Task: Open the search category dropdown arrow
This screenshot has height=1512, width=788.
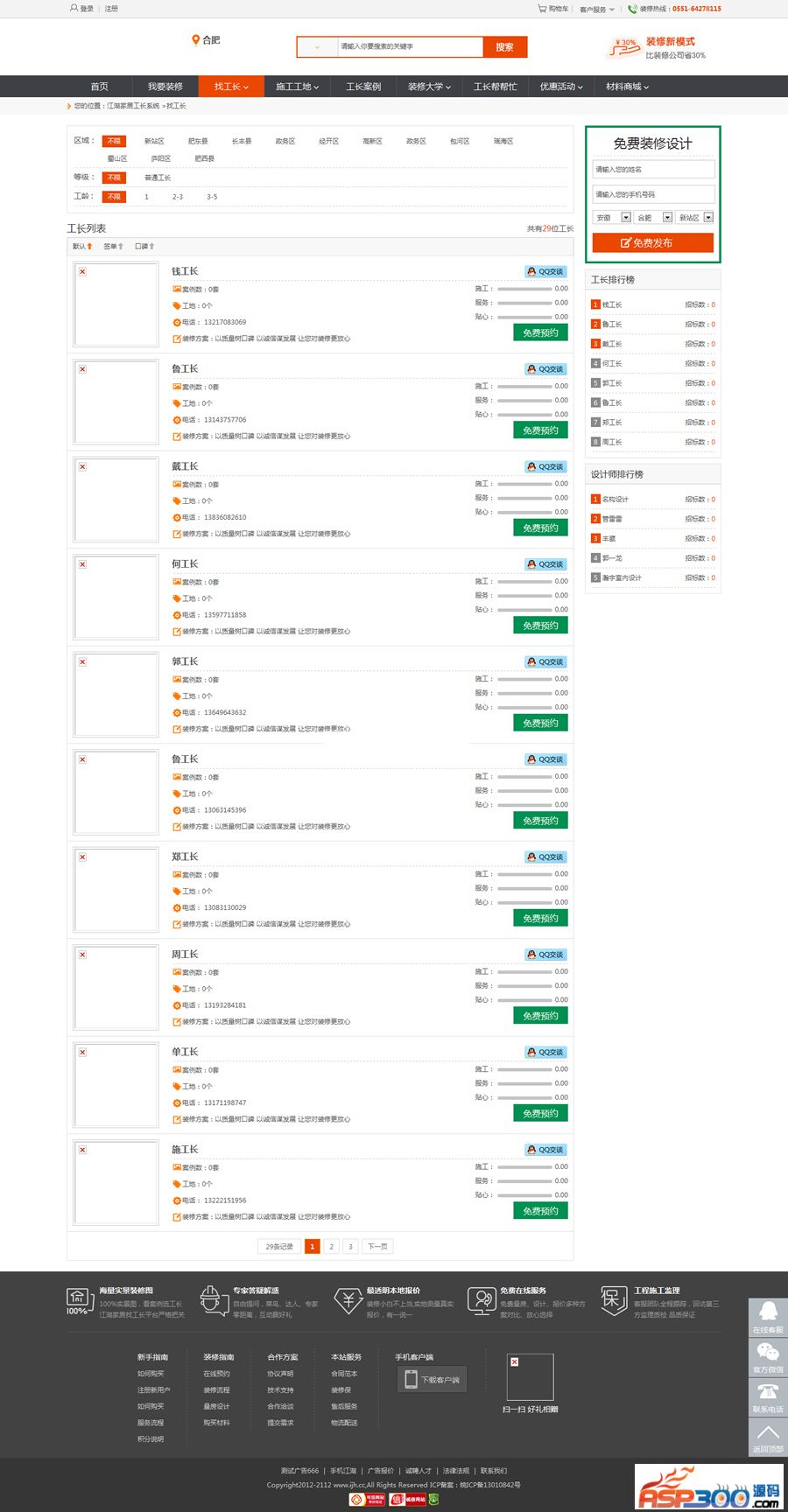Action: pyautogui.click(x=317, y=47)
